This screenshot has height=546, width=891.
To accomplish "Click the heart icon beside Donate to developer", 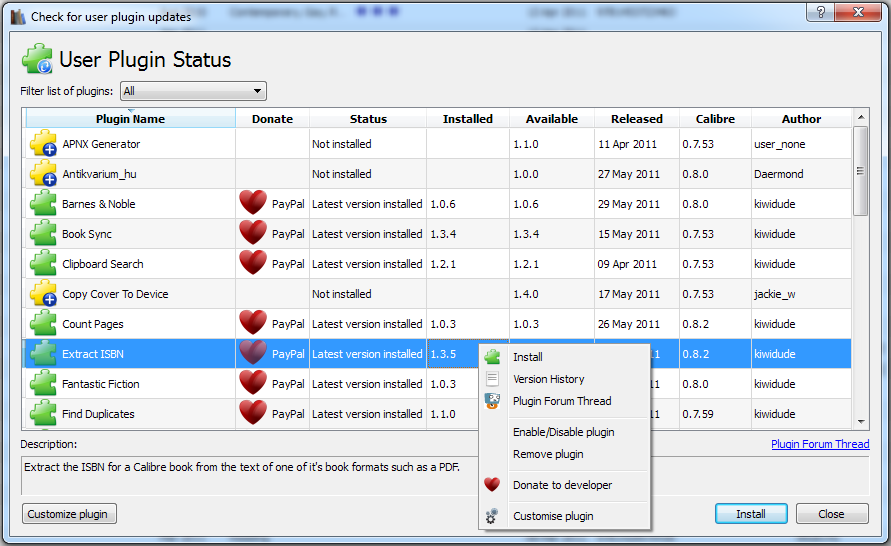I will pyautogui.click(x=492, y=485).
